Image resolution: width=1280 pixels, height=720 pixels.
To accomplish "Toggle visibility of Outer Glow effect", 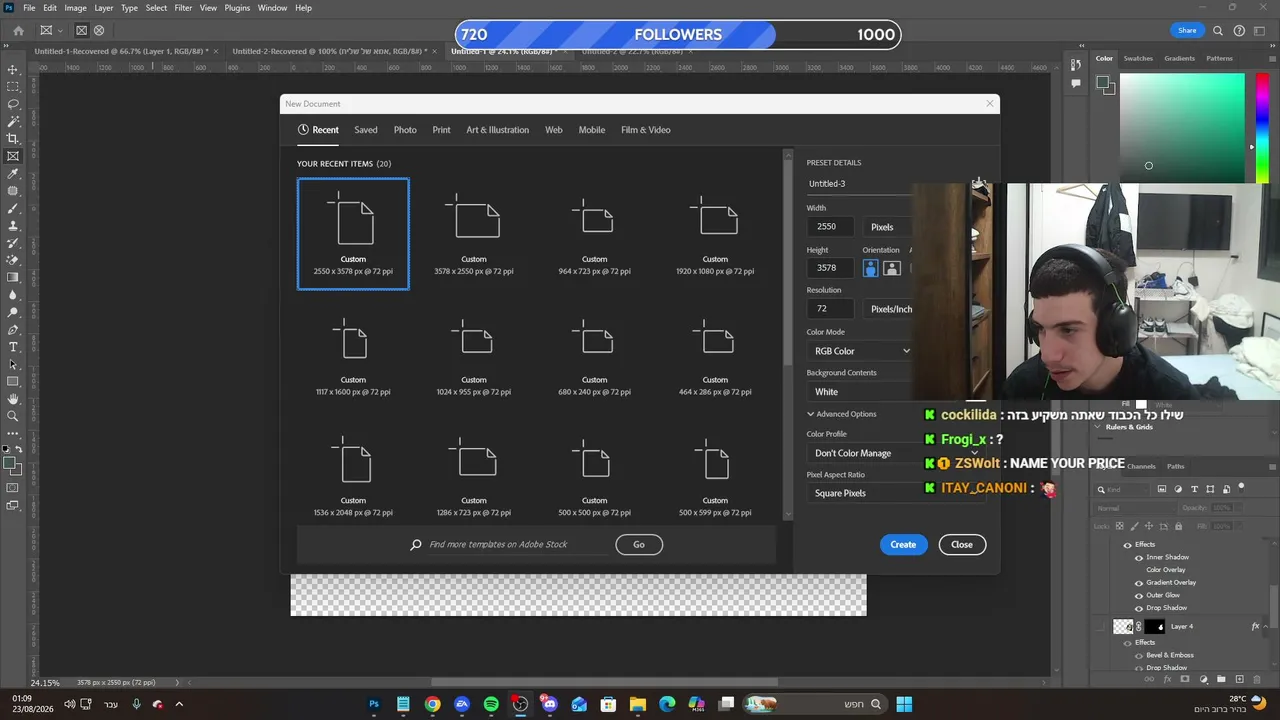I will (1138, 595).
